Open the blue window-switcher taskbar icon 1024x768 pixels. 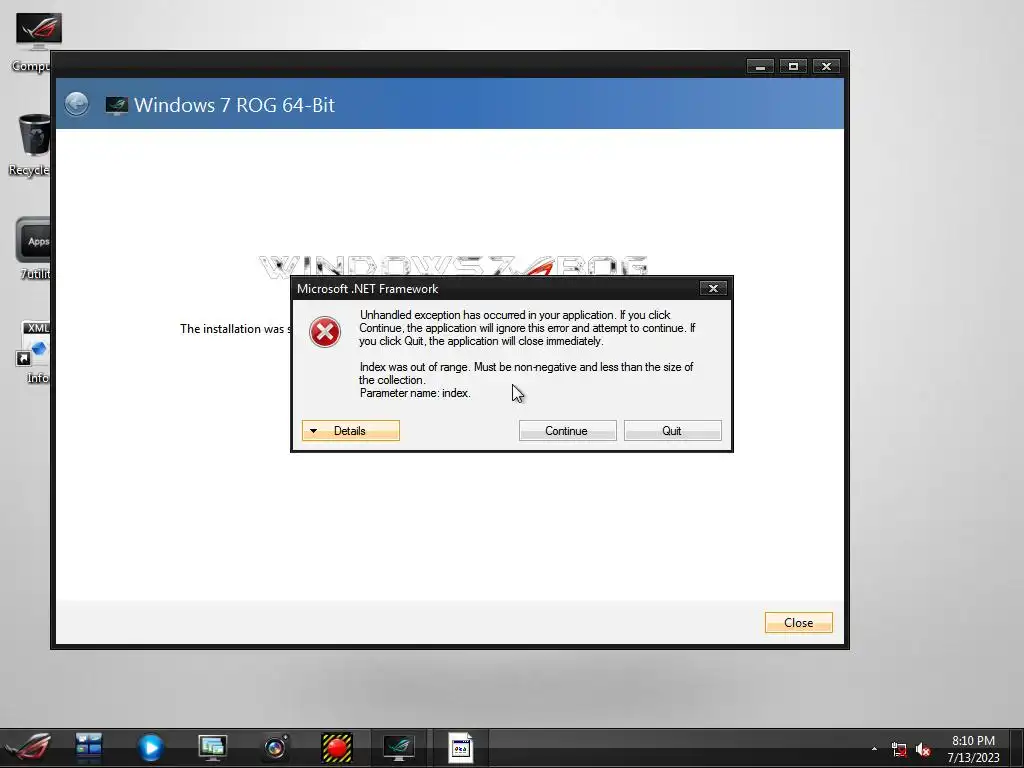pyautogui.click(x=88, y=748)
